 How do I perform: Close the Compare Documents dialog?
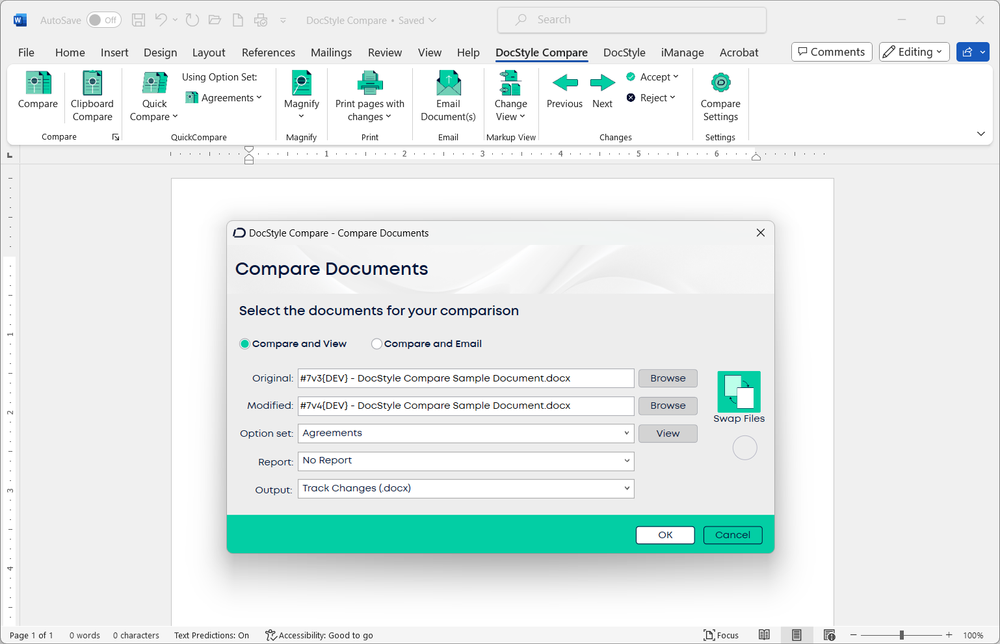click(760, 233)
